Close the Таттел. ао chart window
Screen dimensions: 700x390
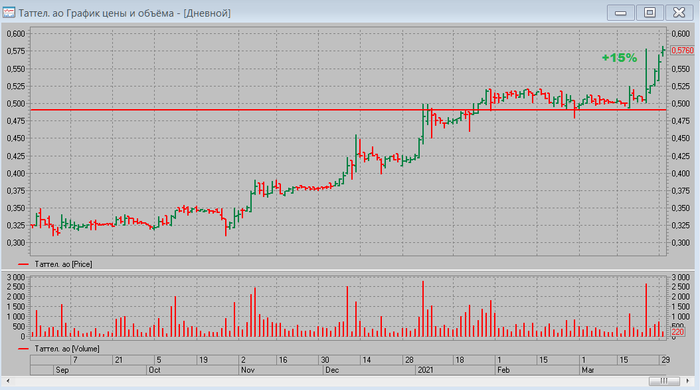(x=679, y=12)
